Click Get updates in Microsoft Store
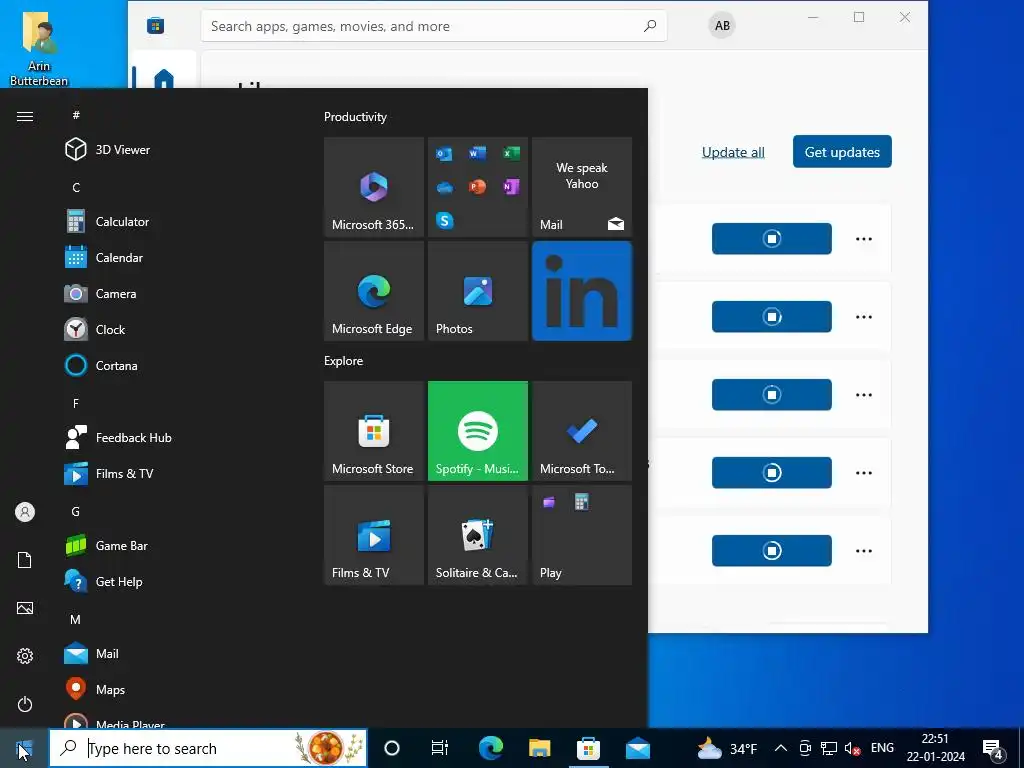 [842, 152]
